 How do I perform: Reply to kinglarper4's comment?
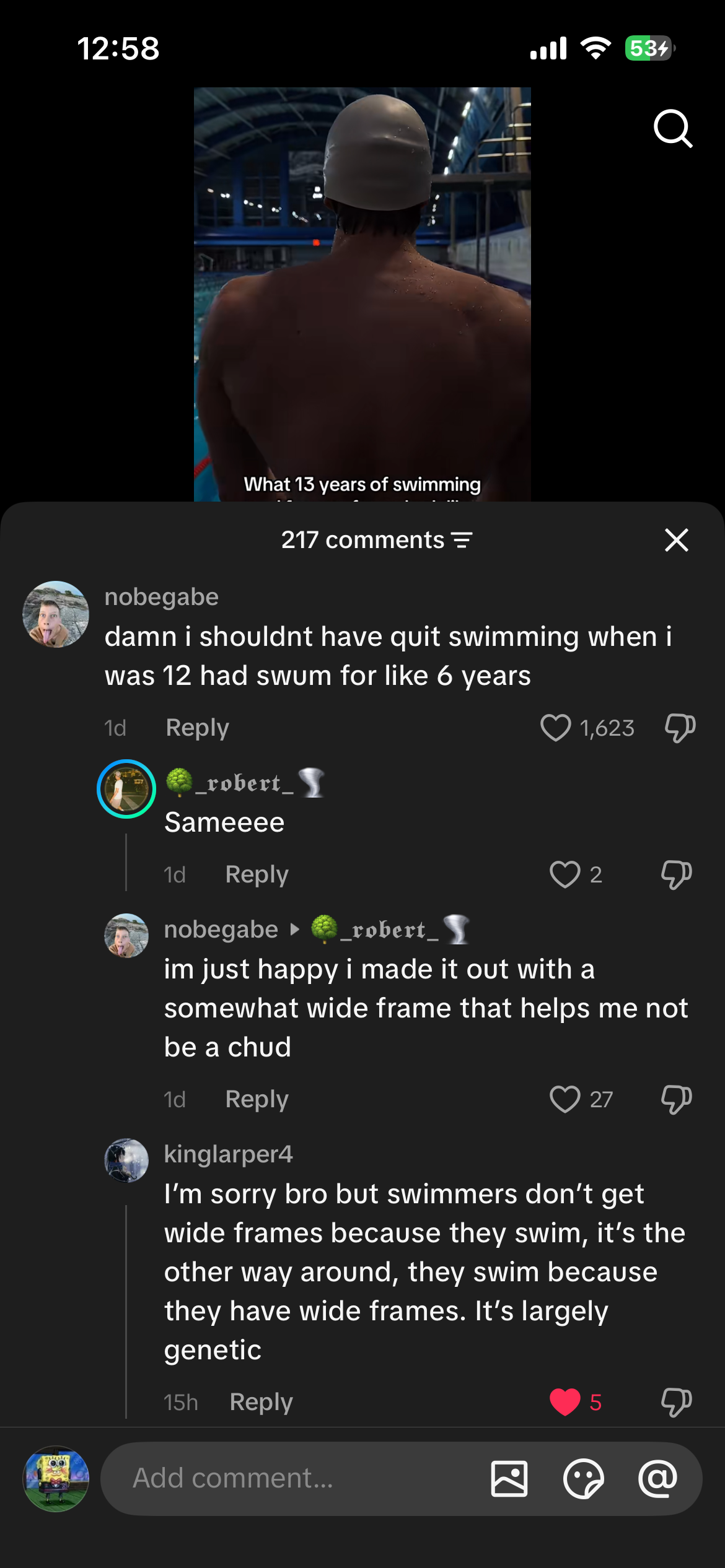pos(261,1402)
